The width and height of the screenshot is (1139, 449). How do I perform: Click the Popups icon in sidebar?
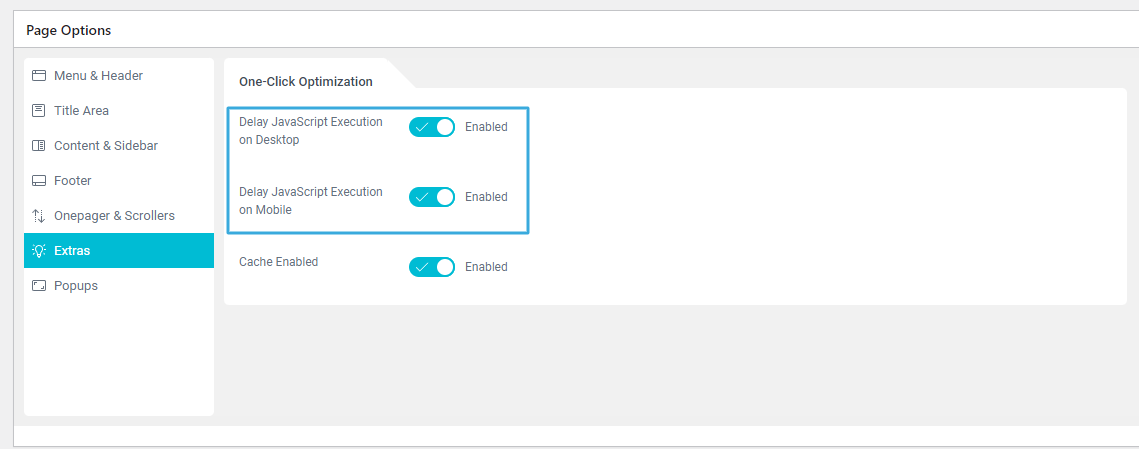tap(39, 286)
